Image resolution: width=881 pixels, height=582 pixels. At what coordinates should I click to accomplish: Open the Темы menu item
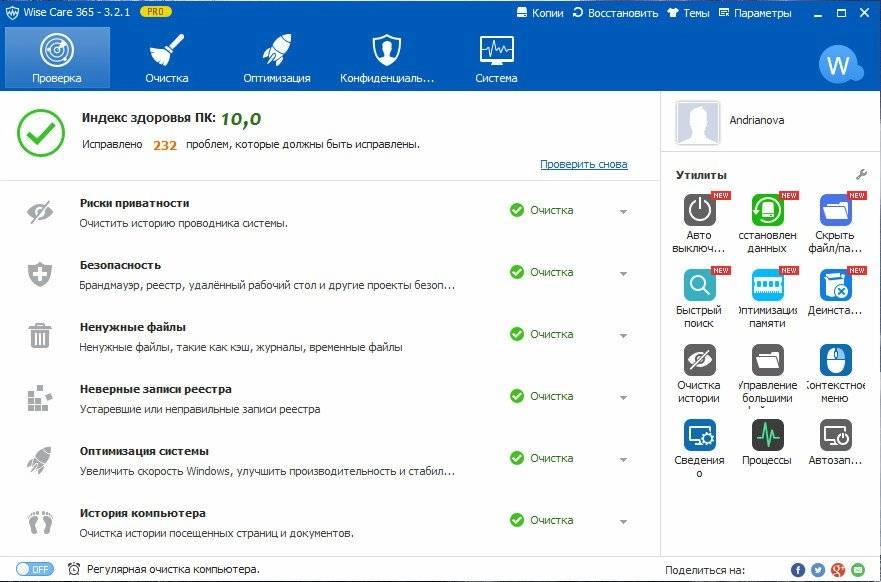coord(688,12)
